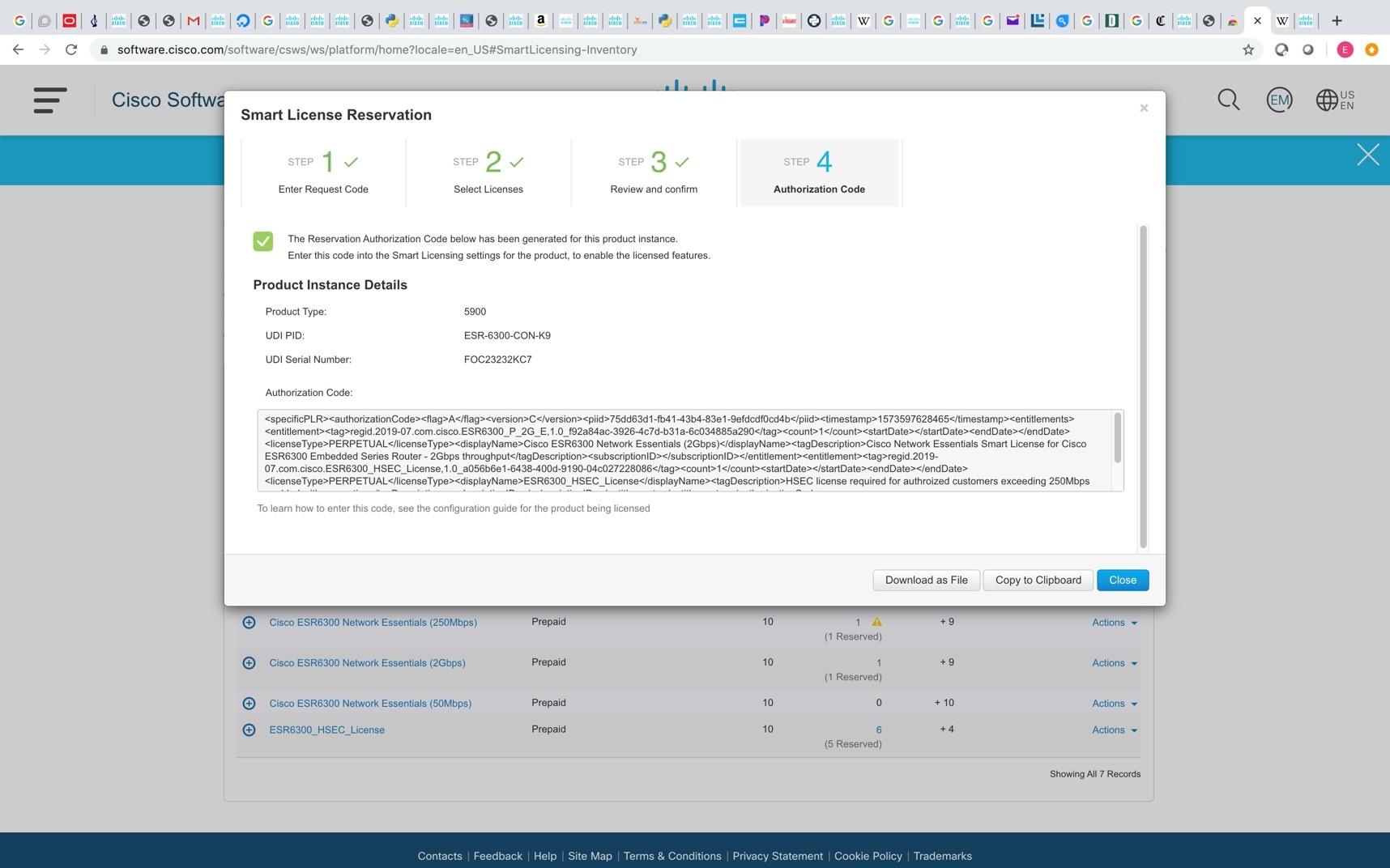Image resolution: width=1390 pixels, height=868 pixels.
Task: Close the active browser tab
Action: coord(1257,20)
